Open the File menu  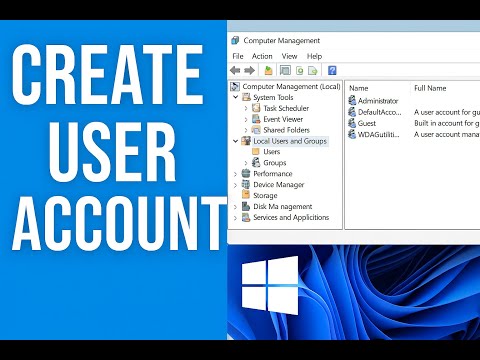238,56
